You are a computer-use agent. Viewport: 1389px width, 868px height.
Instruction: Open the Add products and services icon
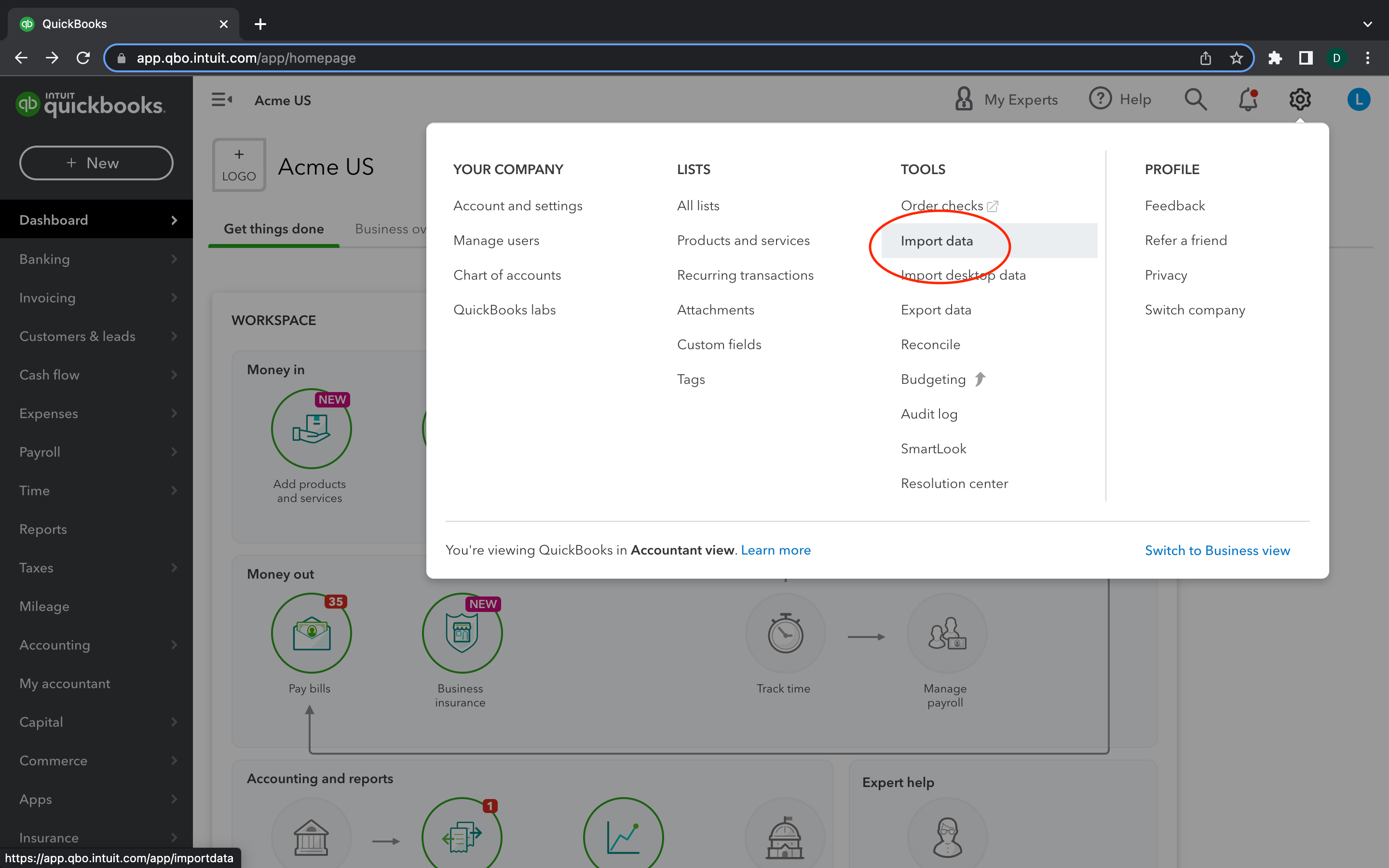tap(311, 429)
